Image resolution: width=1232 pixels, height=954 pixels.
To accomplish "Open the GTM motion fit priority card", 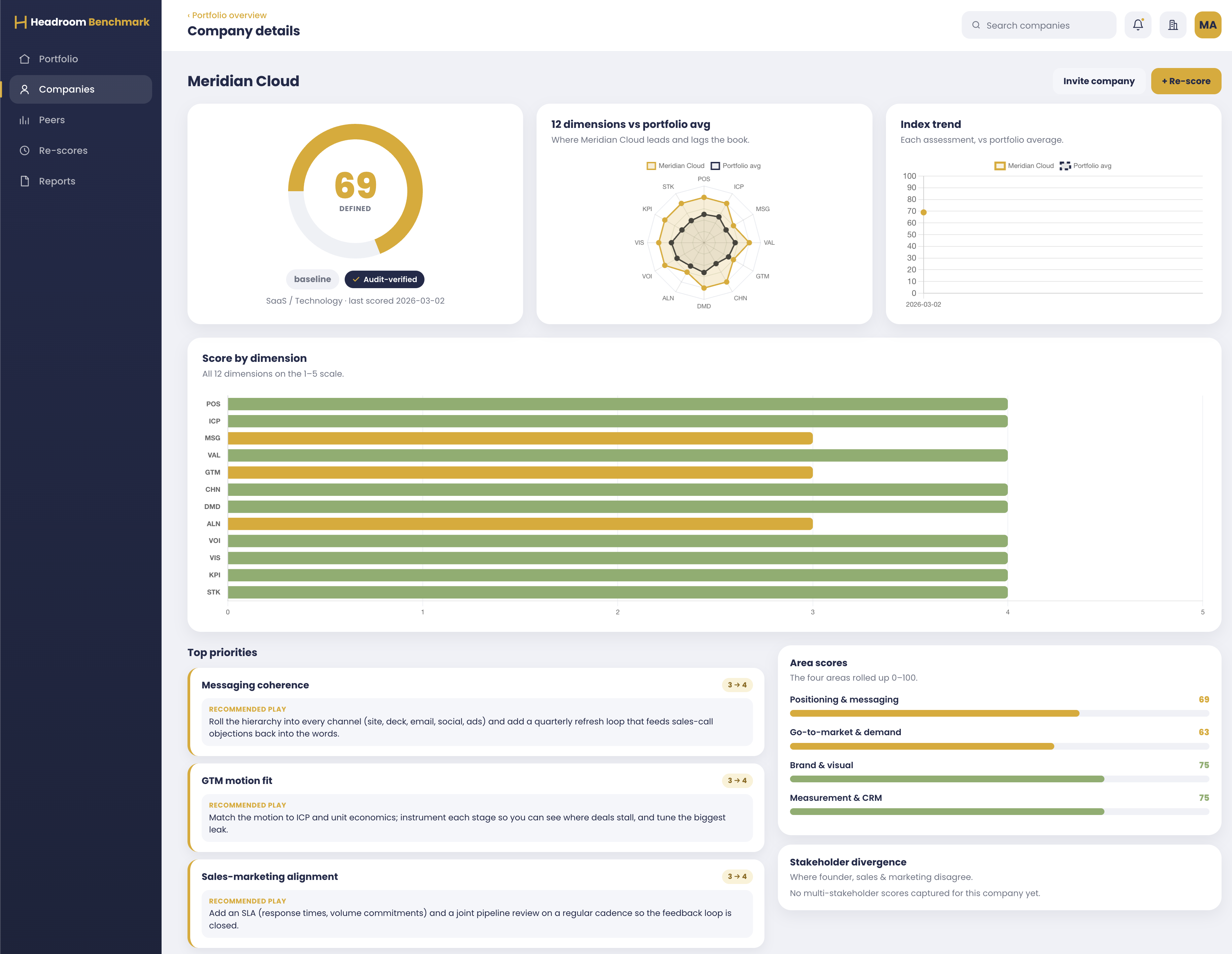I will click(476, 808).
